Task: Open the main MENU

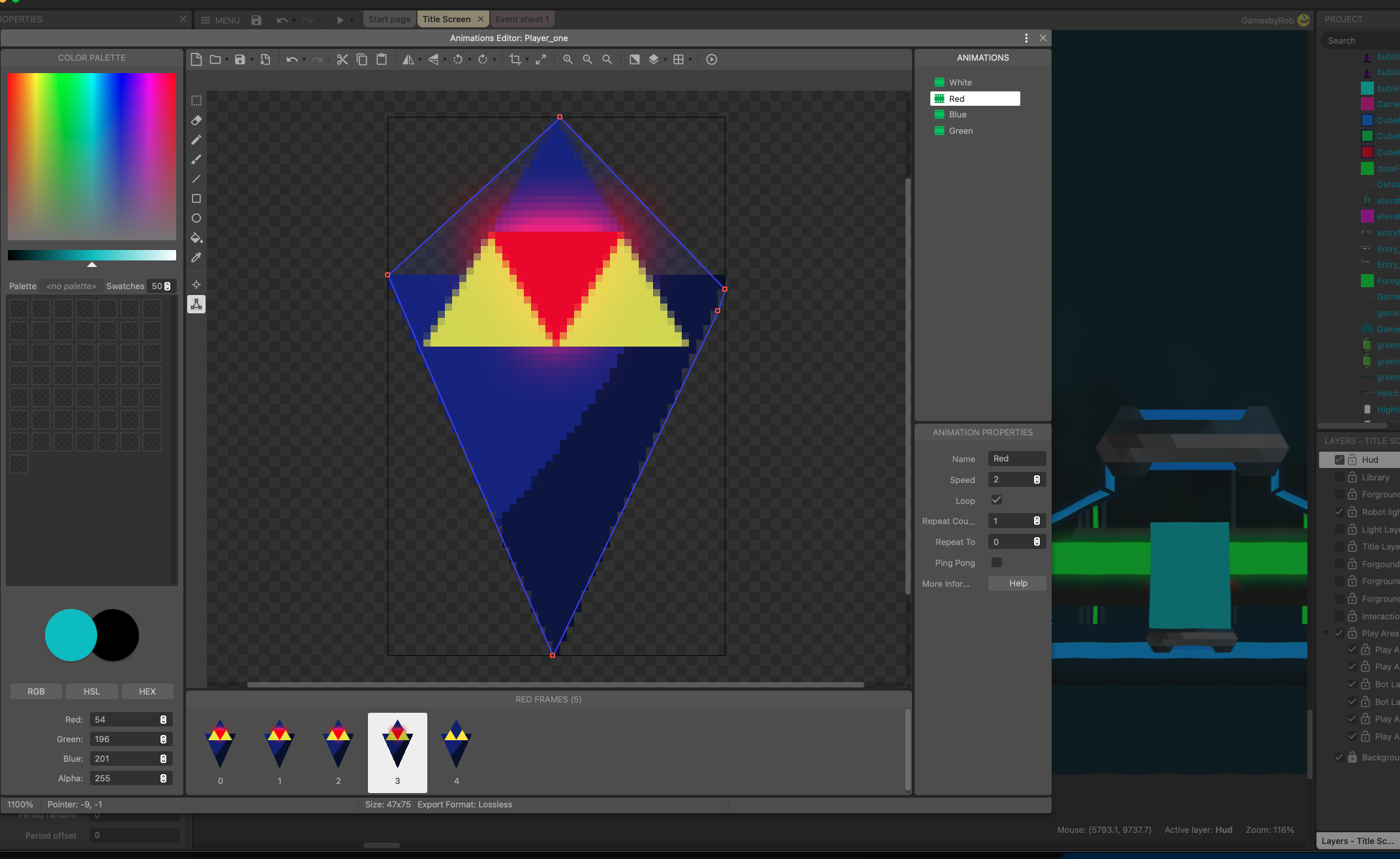Action: 220,20
